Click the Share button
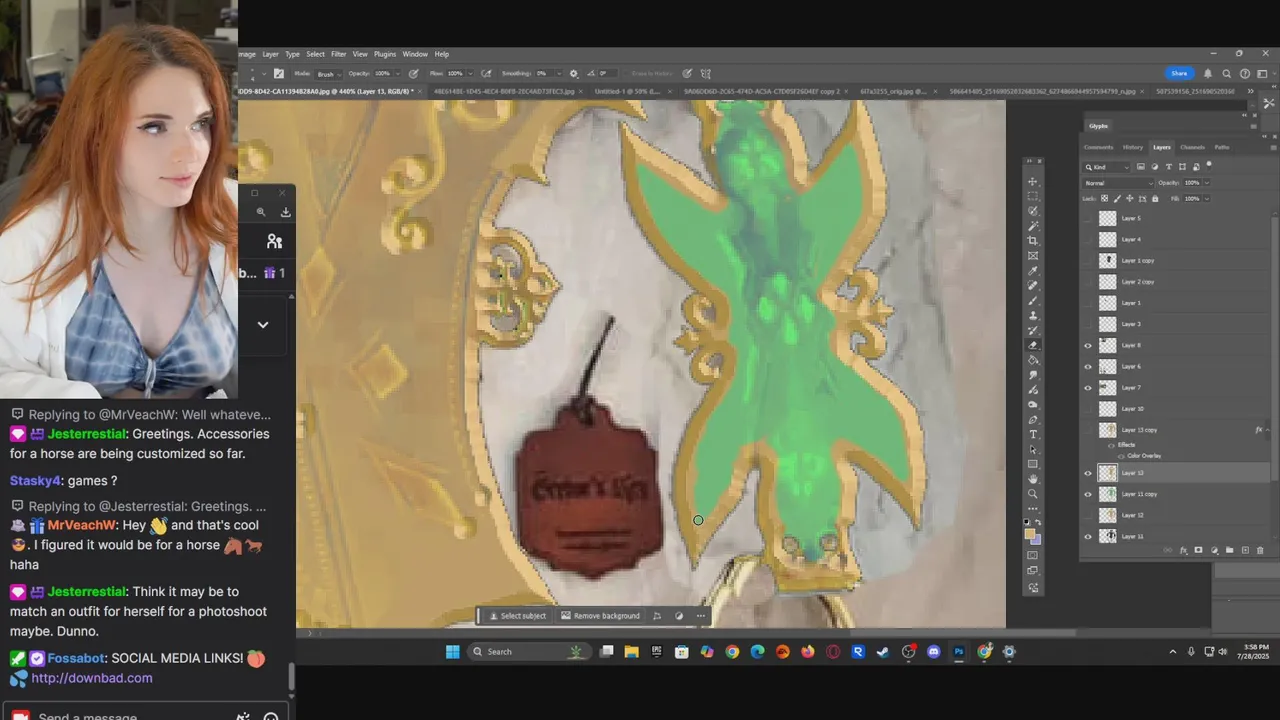The height and width of the screenshot is (720, 1280). point(1179,73)
